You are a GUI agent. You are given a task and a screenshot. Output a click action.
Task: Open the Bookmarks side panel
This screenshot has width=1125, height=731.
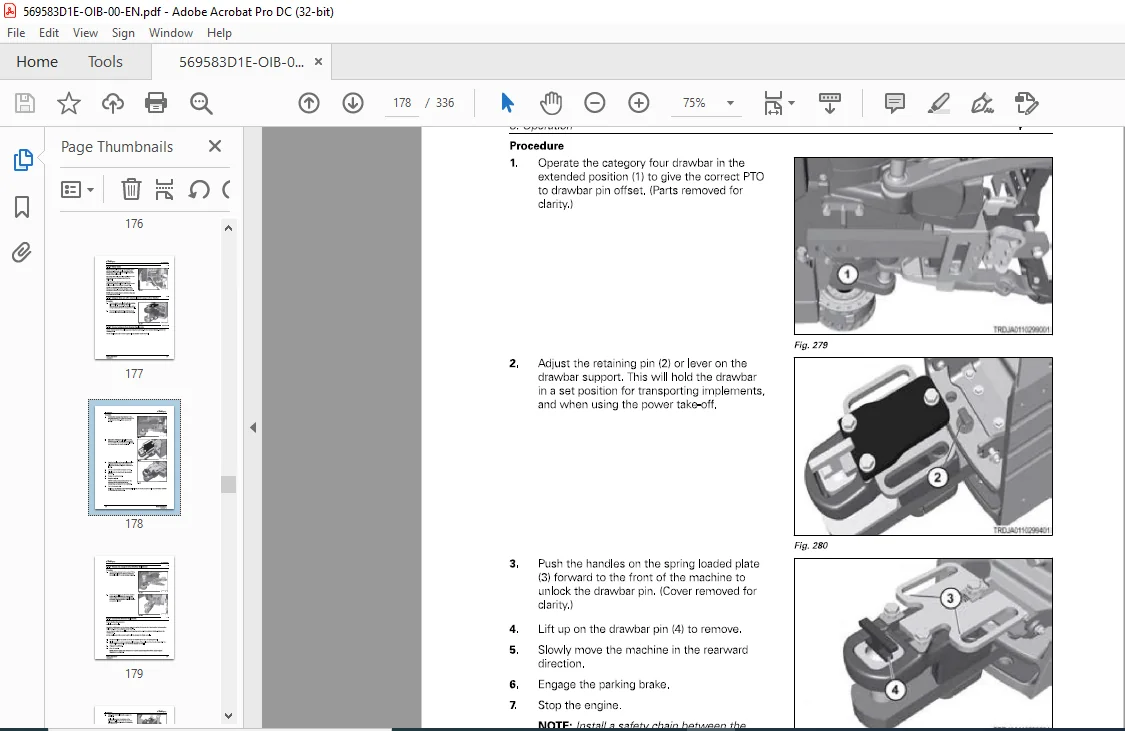[x=22, y=207]
